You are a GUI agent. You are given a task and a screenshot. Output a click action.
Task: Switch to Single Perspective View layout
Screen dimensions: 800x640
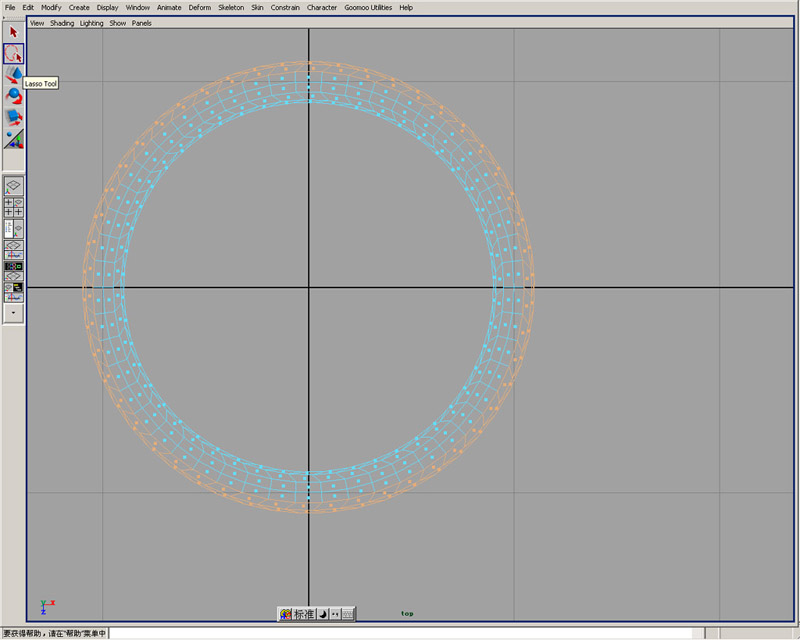pos(13,186)
